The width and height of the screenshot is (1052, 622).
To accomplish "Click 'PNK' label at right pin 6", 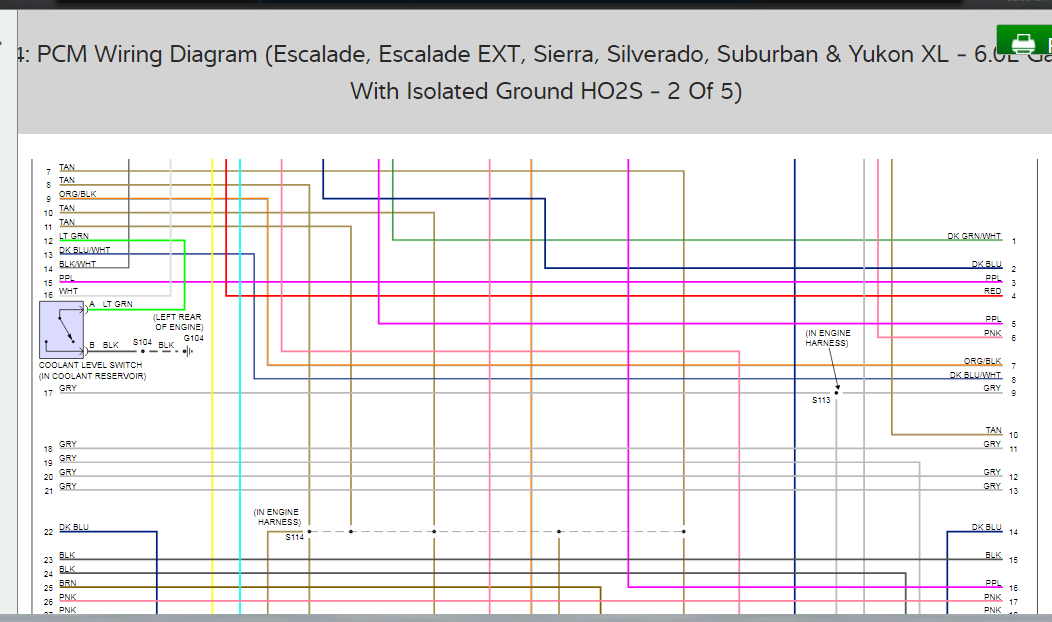I will pyautogui.click(x=993, y=333).
